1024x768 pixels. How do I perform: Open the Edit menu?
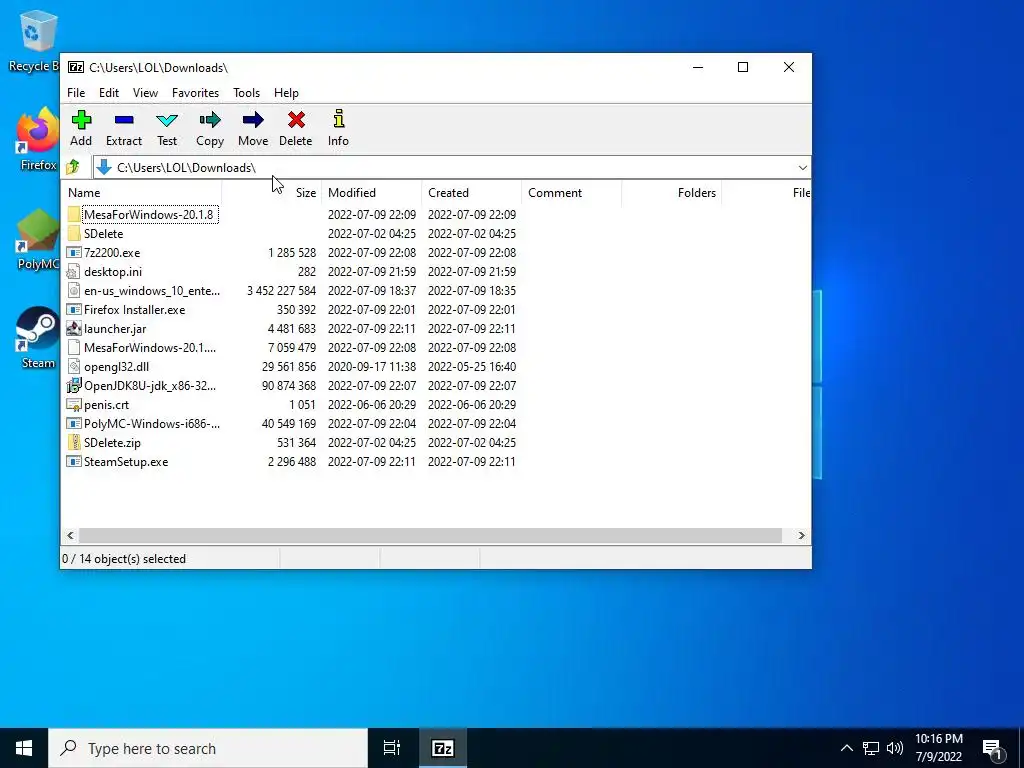(109, 93)
